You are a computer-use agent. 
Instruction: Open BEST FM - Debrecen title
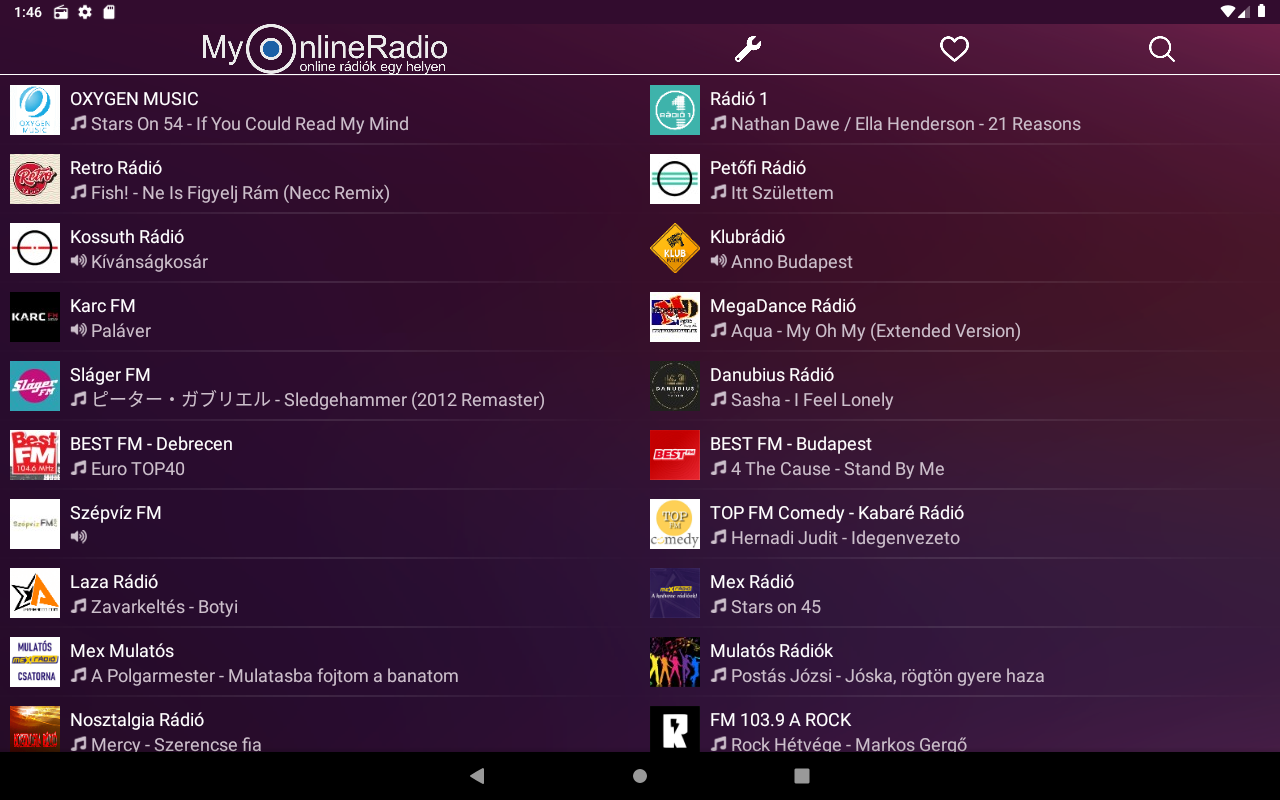point(151,444)
